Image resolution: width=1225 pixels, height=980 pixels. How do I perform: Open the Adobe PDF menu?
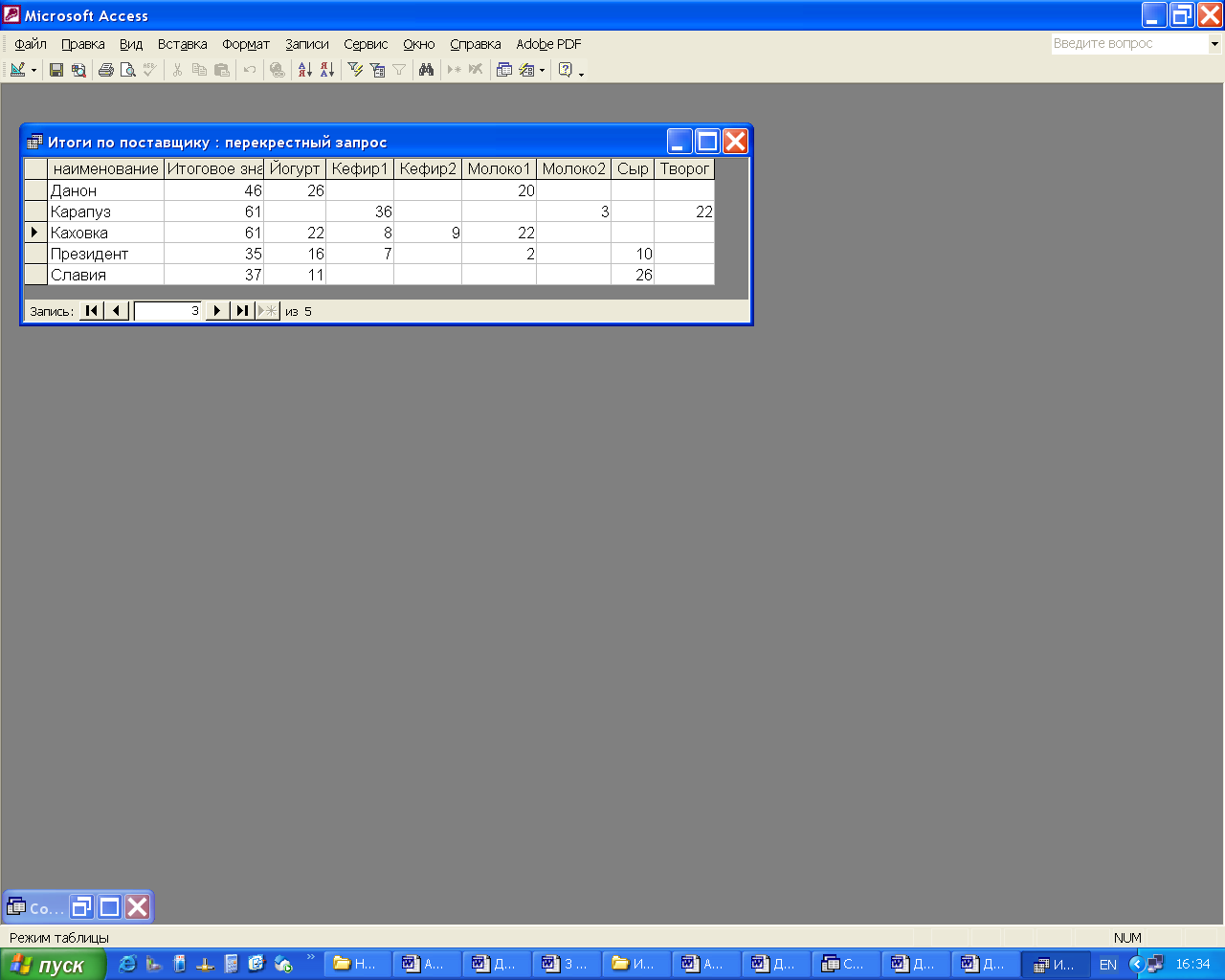click(549, 44)
